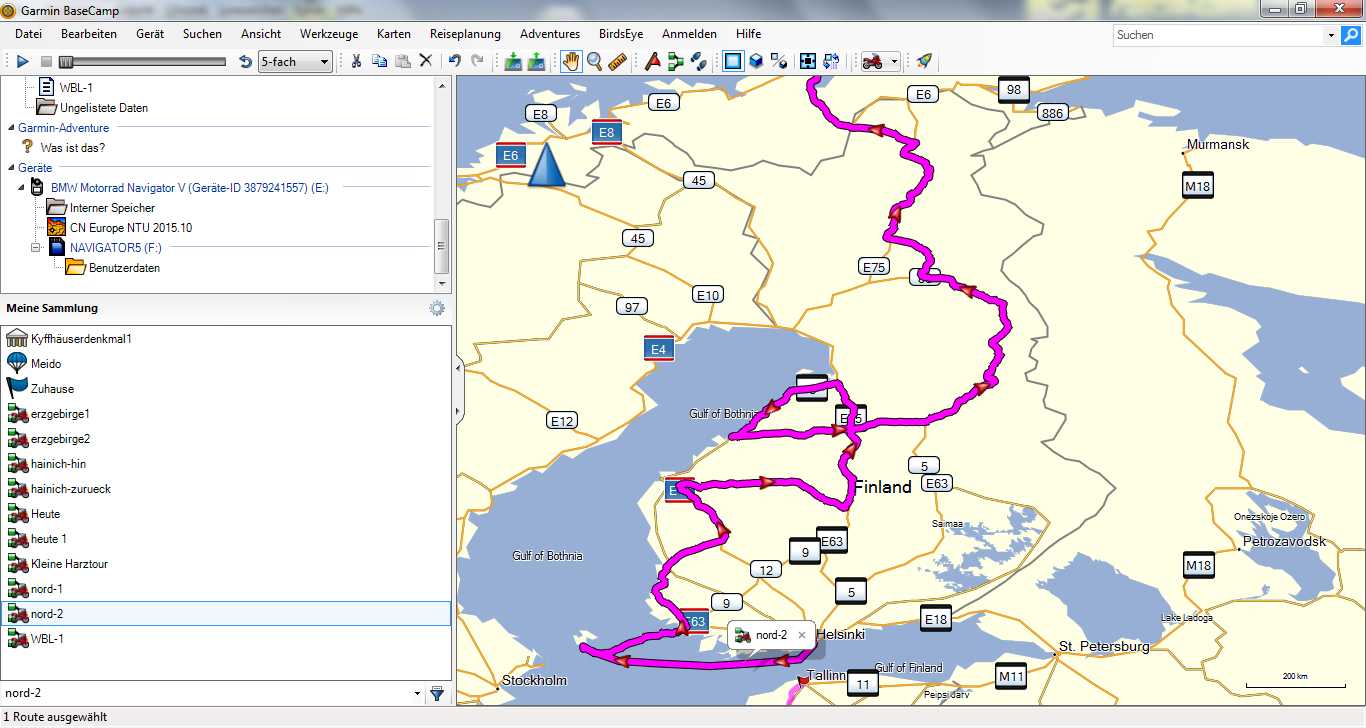Click the Google Earth rocket icon

924,61
